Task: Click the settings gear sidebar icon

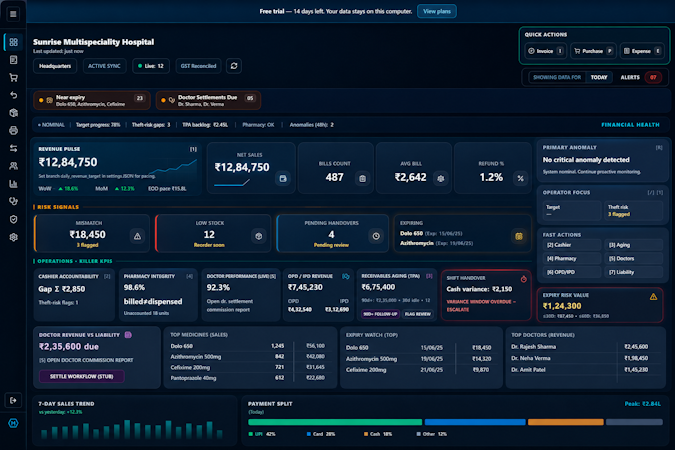Action: coord(13,237)
